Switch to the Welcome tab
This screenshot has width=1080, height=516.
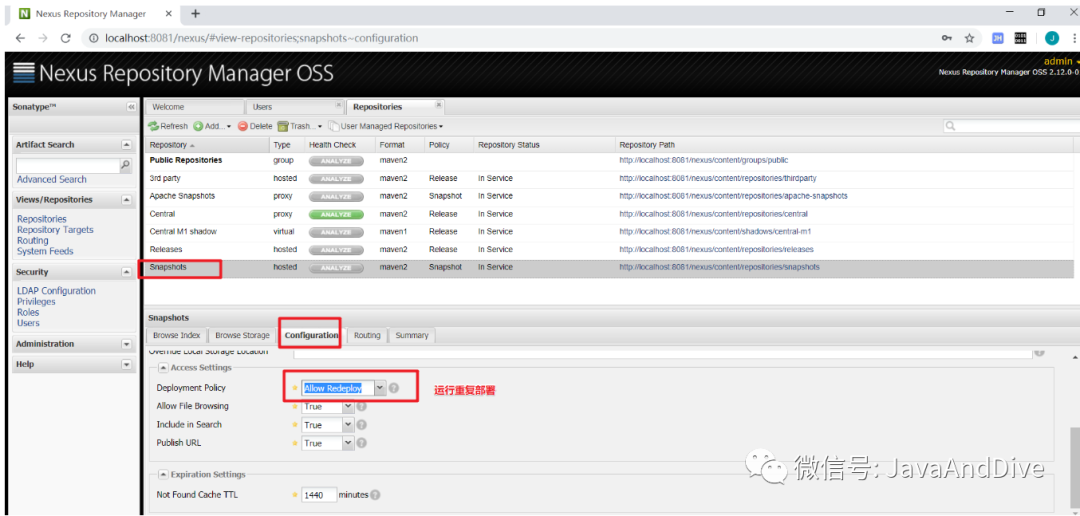pos(194,107)
